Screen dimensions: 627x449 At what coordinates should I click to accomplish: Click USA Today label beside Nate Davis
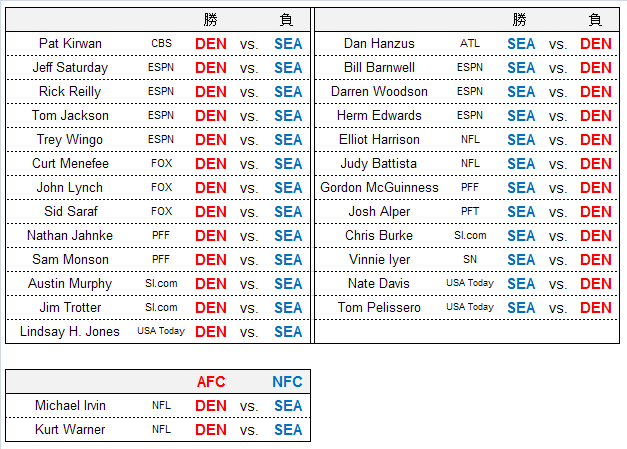pos(470,283)
